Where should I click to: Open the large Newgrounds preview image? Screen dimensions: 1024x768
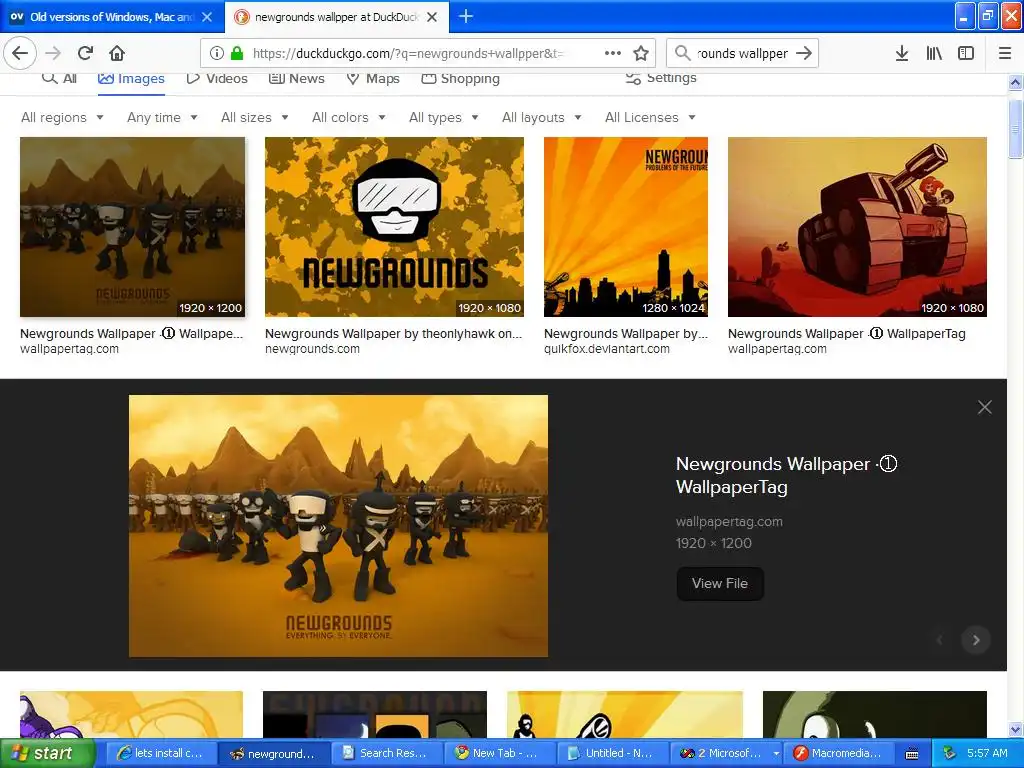338,526
